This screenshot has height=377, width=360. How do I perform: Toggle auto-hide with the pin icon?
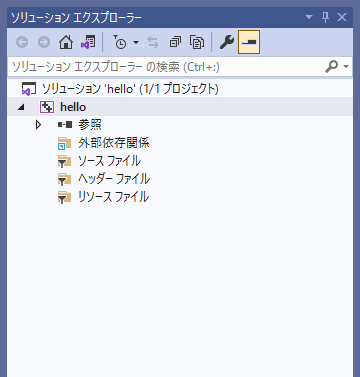pyautogui.click(x=325, y=17)
